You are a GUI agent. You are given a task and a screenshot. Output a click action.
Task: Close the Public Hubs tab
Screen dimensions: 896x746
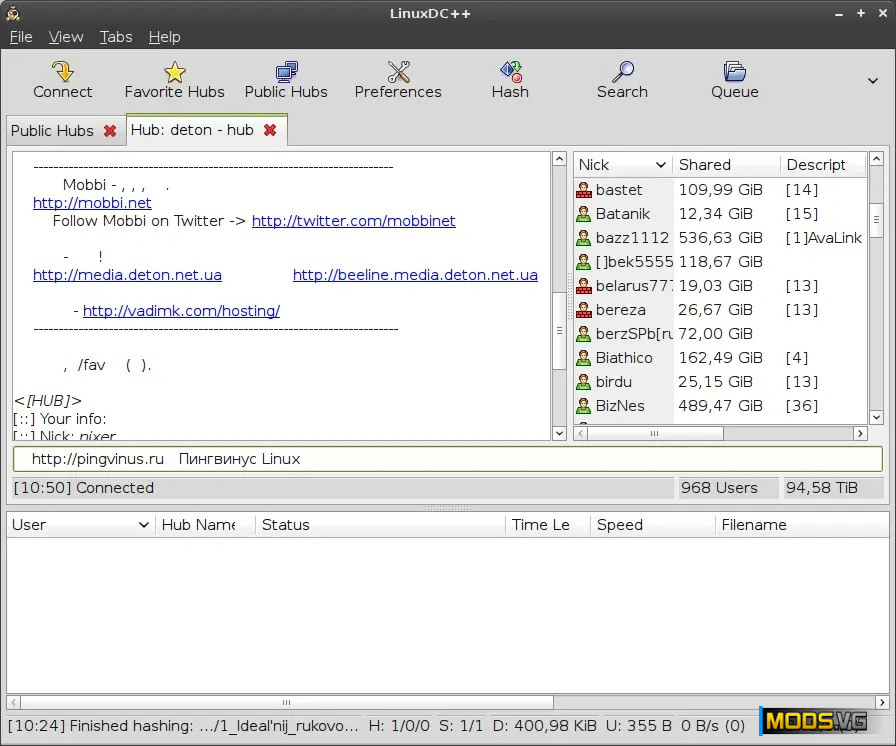pyautogui.click(x=110, y=131)
